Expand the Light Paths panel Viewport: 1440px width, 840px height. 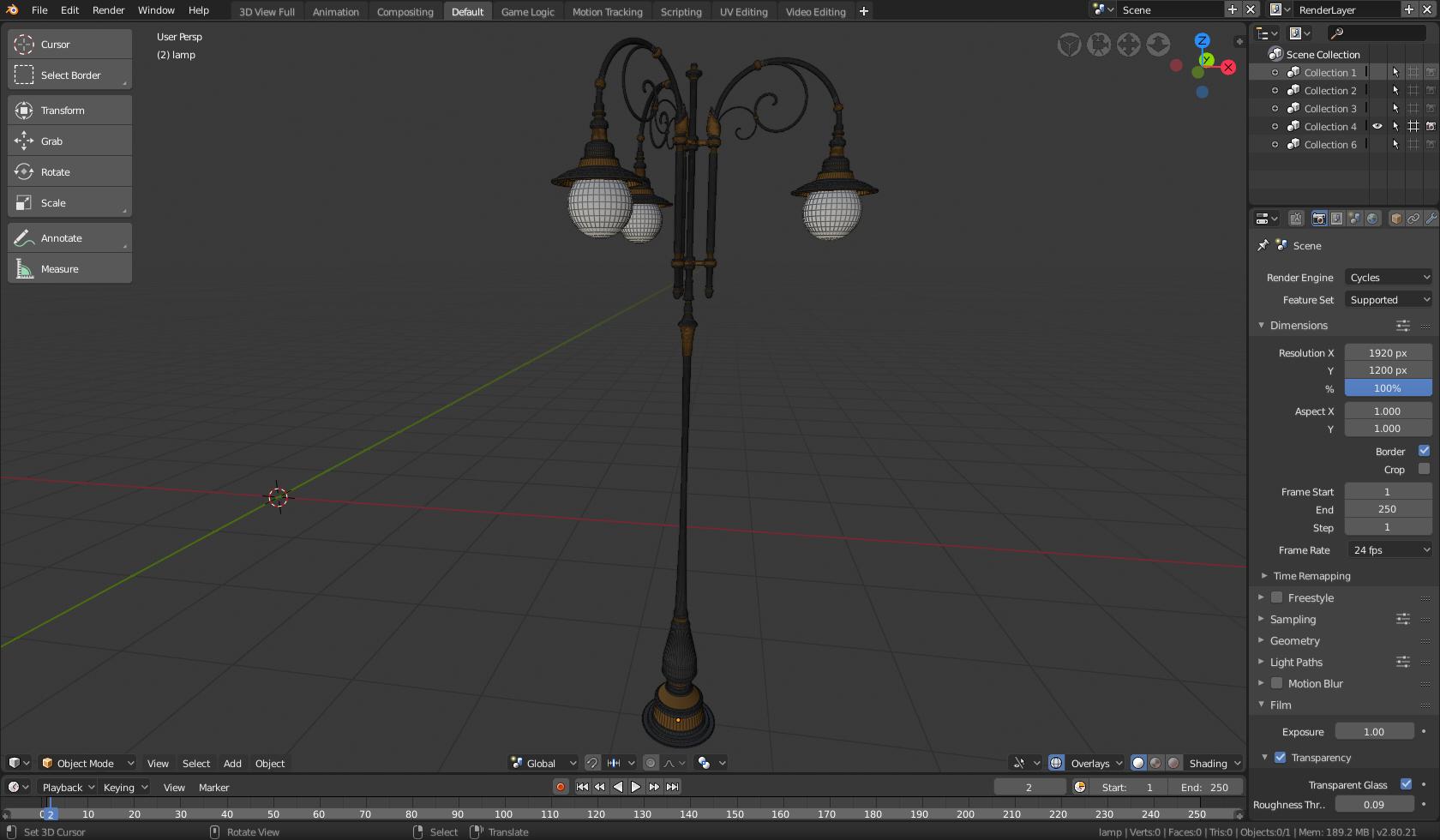[1296, 662]
